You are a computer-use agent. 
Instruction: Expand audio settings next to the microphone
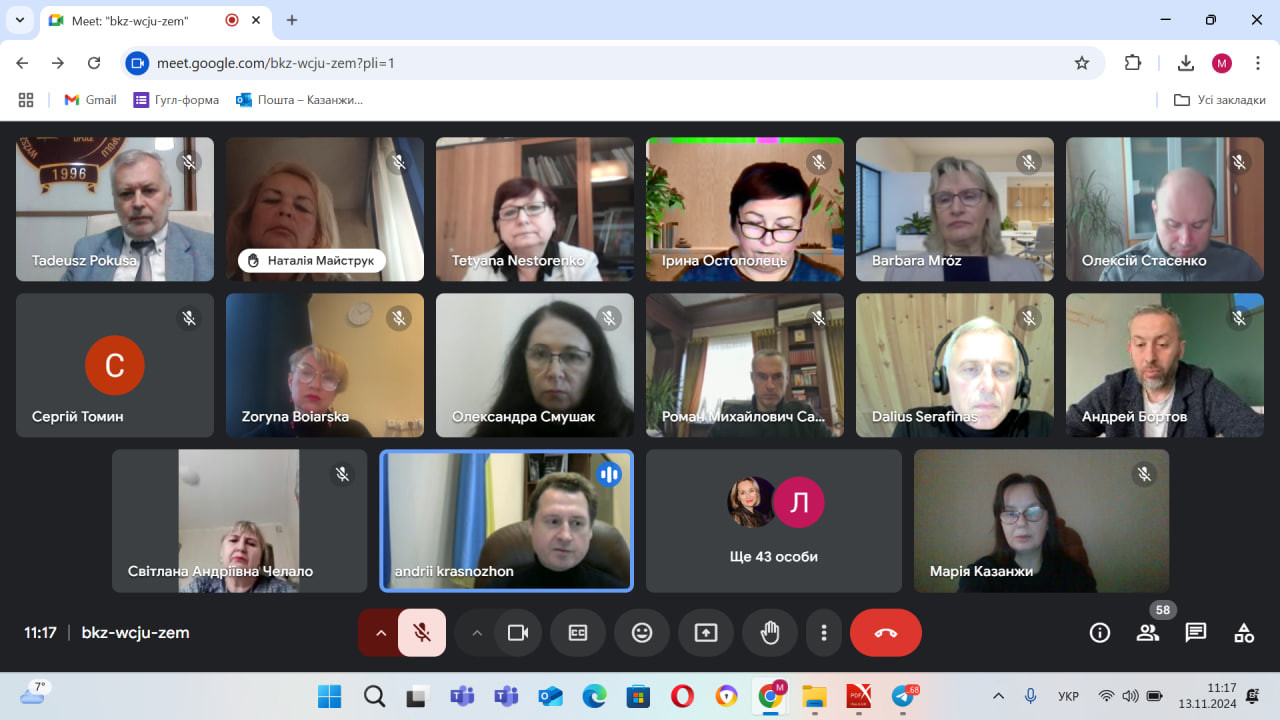(x=380, y=633)
